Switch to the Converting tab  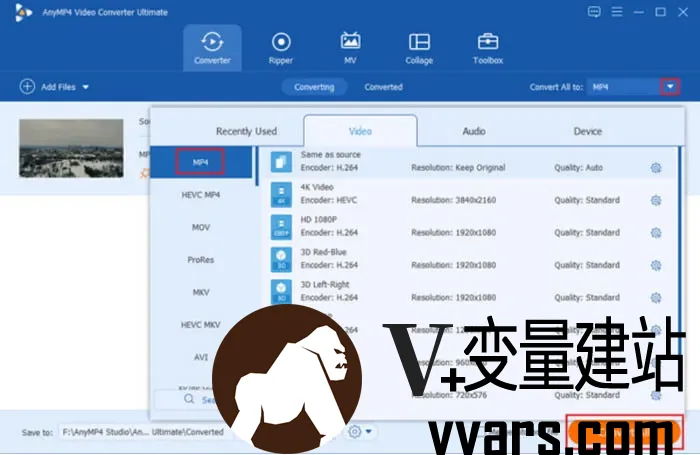tap(314, 87)
